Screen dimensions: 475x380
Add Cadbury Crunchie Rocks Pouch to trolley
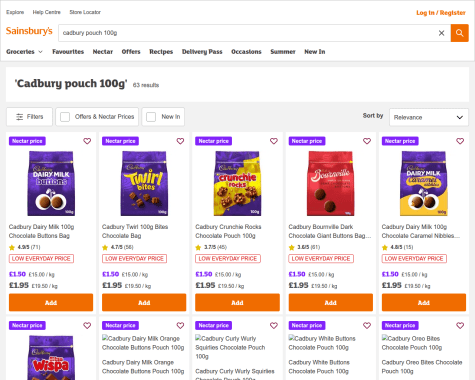click(237, 302)
